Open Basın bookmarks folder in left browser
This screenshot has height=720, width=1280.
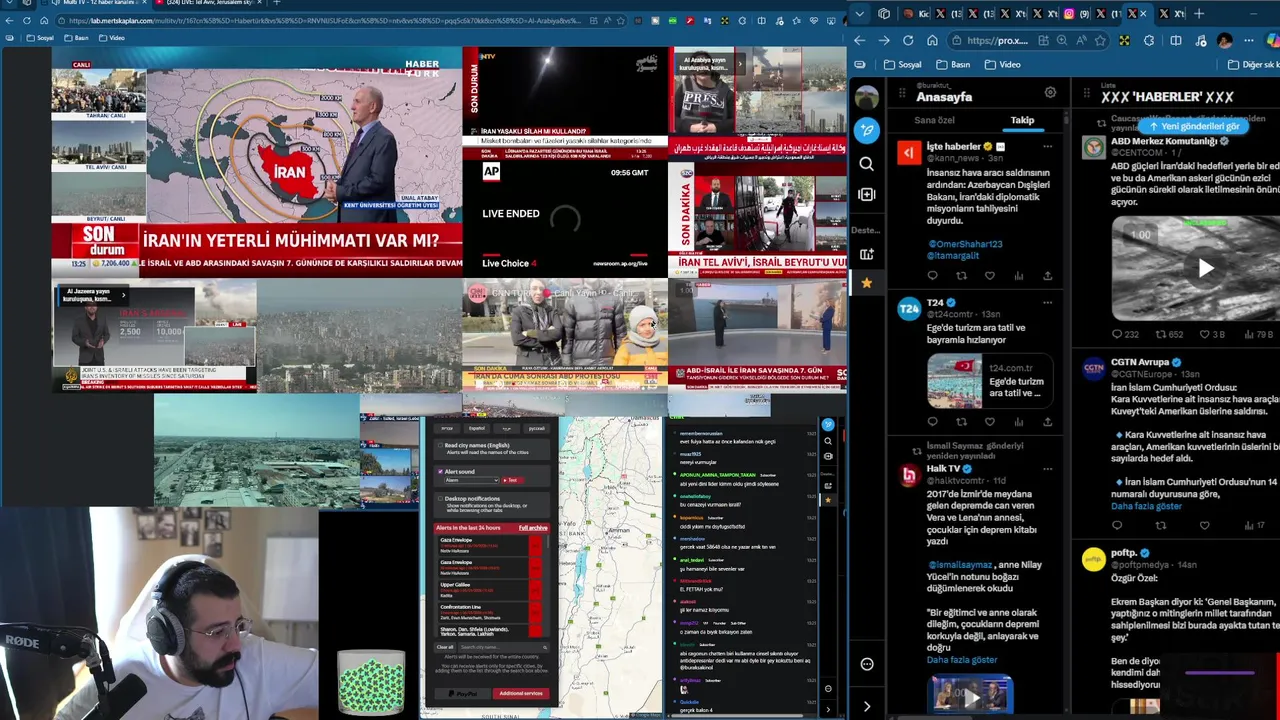(76, 38)
